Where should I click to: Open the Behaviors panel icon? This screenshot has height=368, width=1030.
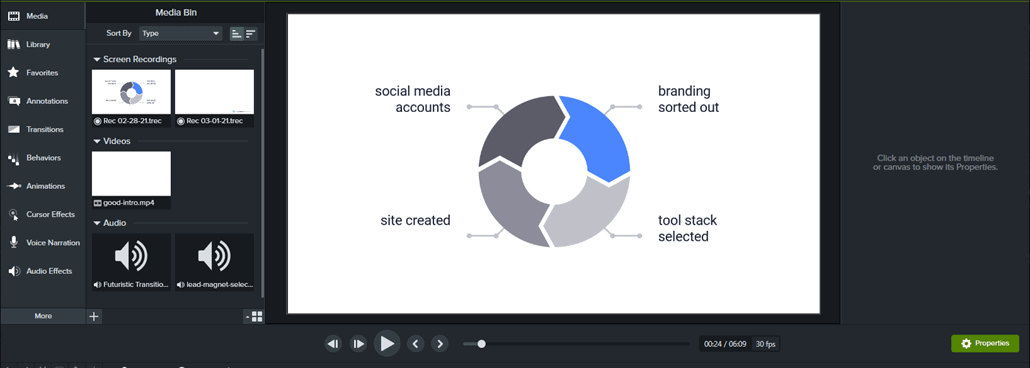tap(13, 158)
